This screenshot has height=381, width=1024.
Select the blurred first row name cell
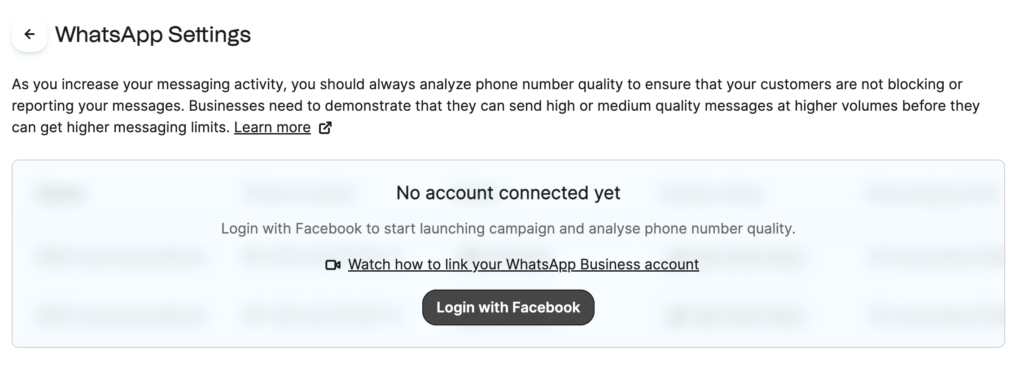pyautogui.click(x=121, y=256)
